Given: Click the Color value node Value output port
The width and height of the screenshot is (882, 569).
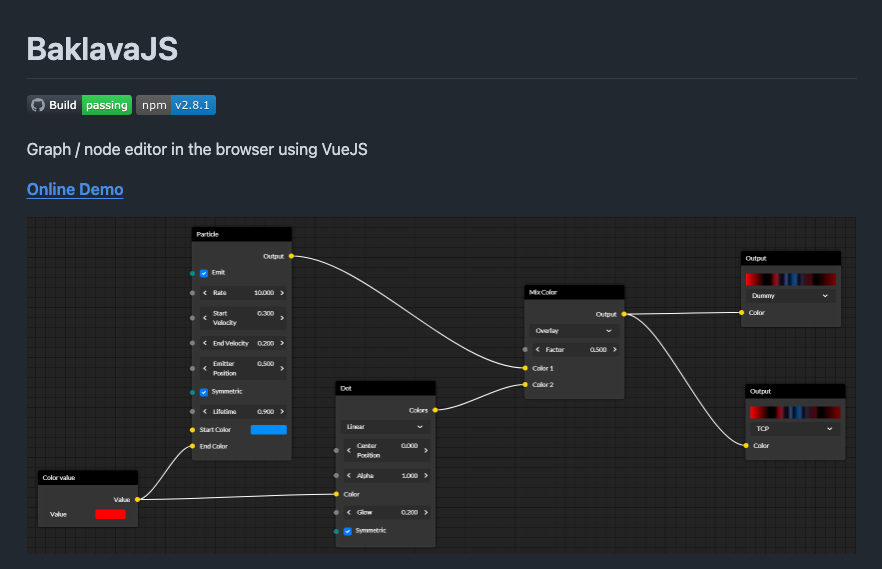Looking at the screenshot, I should (x=137, y=500).
